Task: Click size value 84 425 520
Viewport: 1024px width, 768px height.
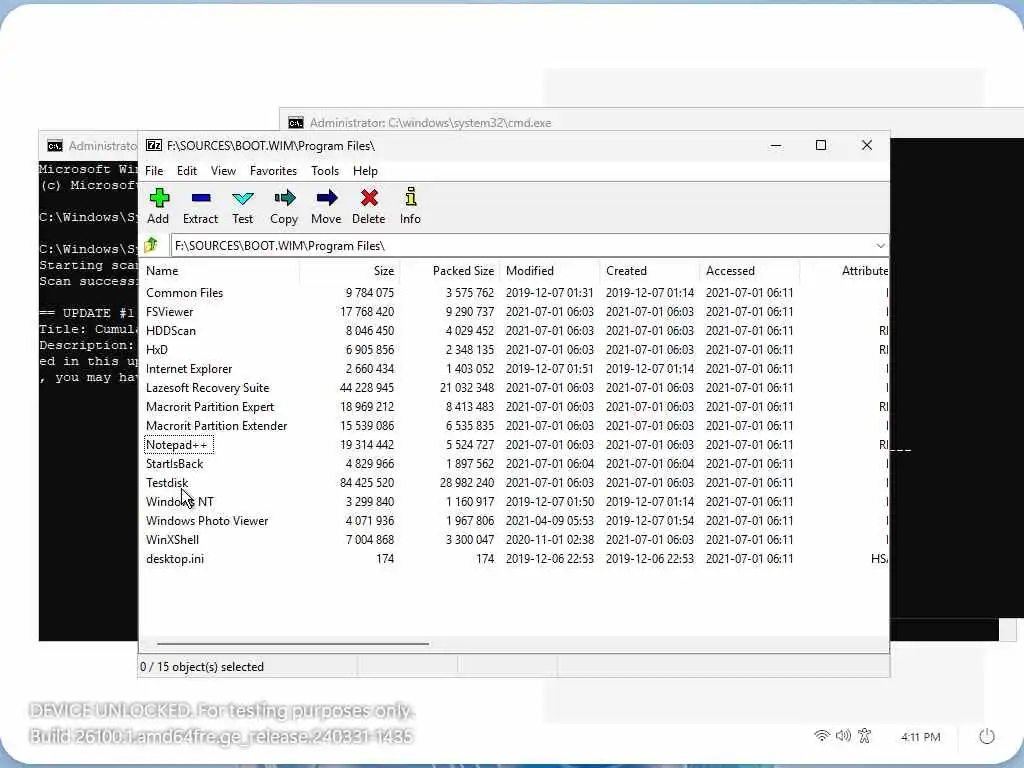Action: point(366,483)
